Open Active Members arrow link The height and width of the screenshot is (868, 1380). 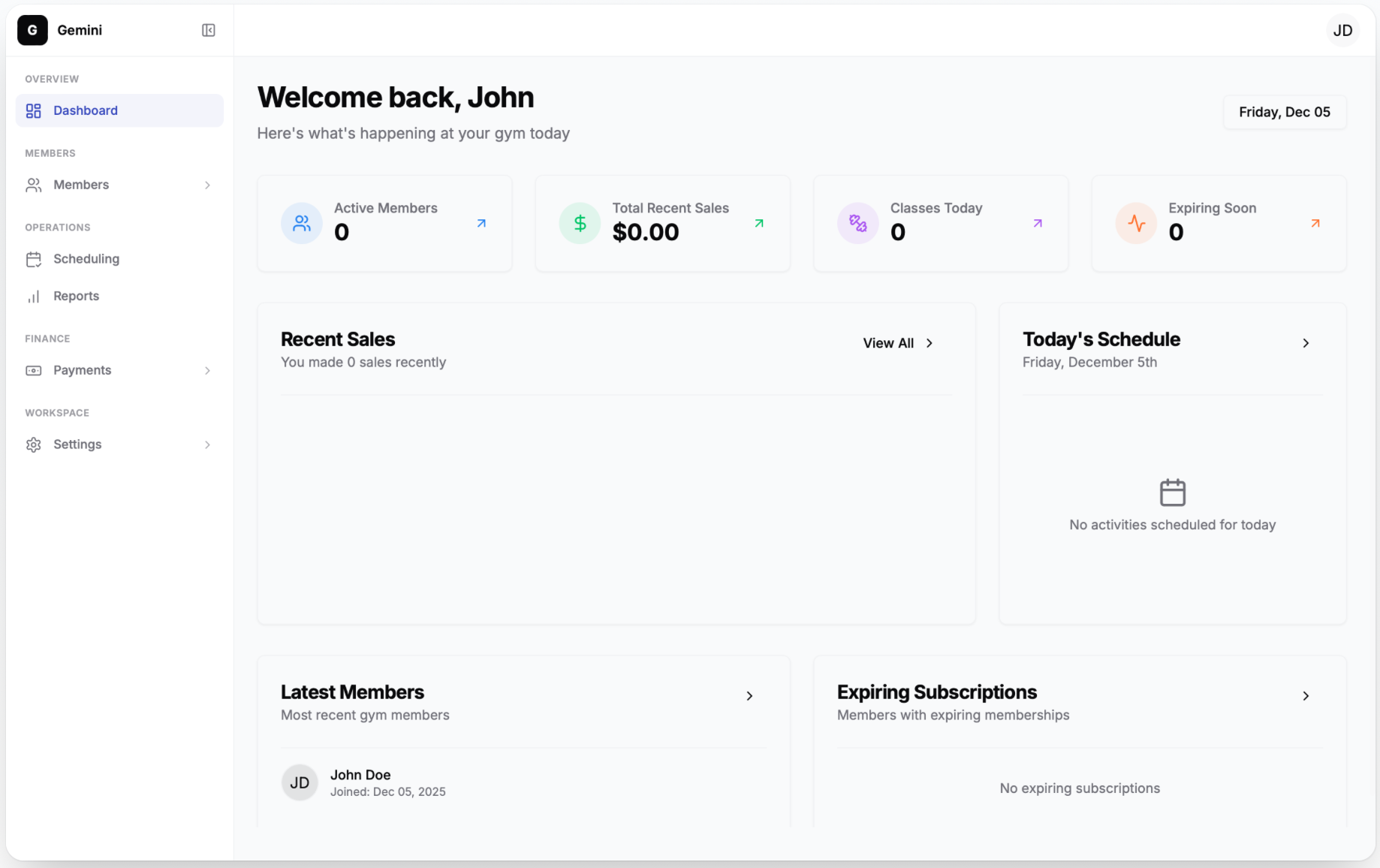[x=481, y=223]
